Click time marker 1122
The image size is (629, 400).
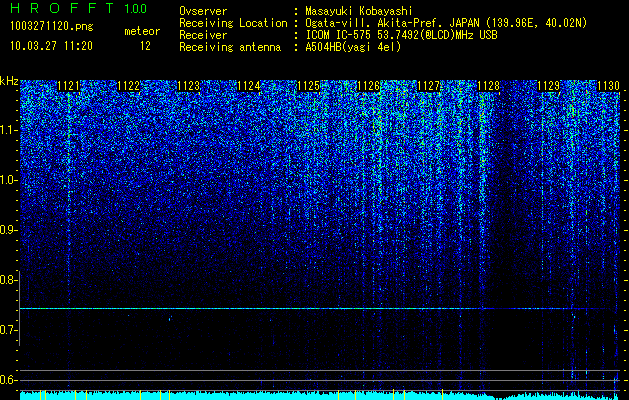[x=128, y=86]
